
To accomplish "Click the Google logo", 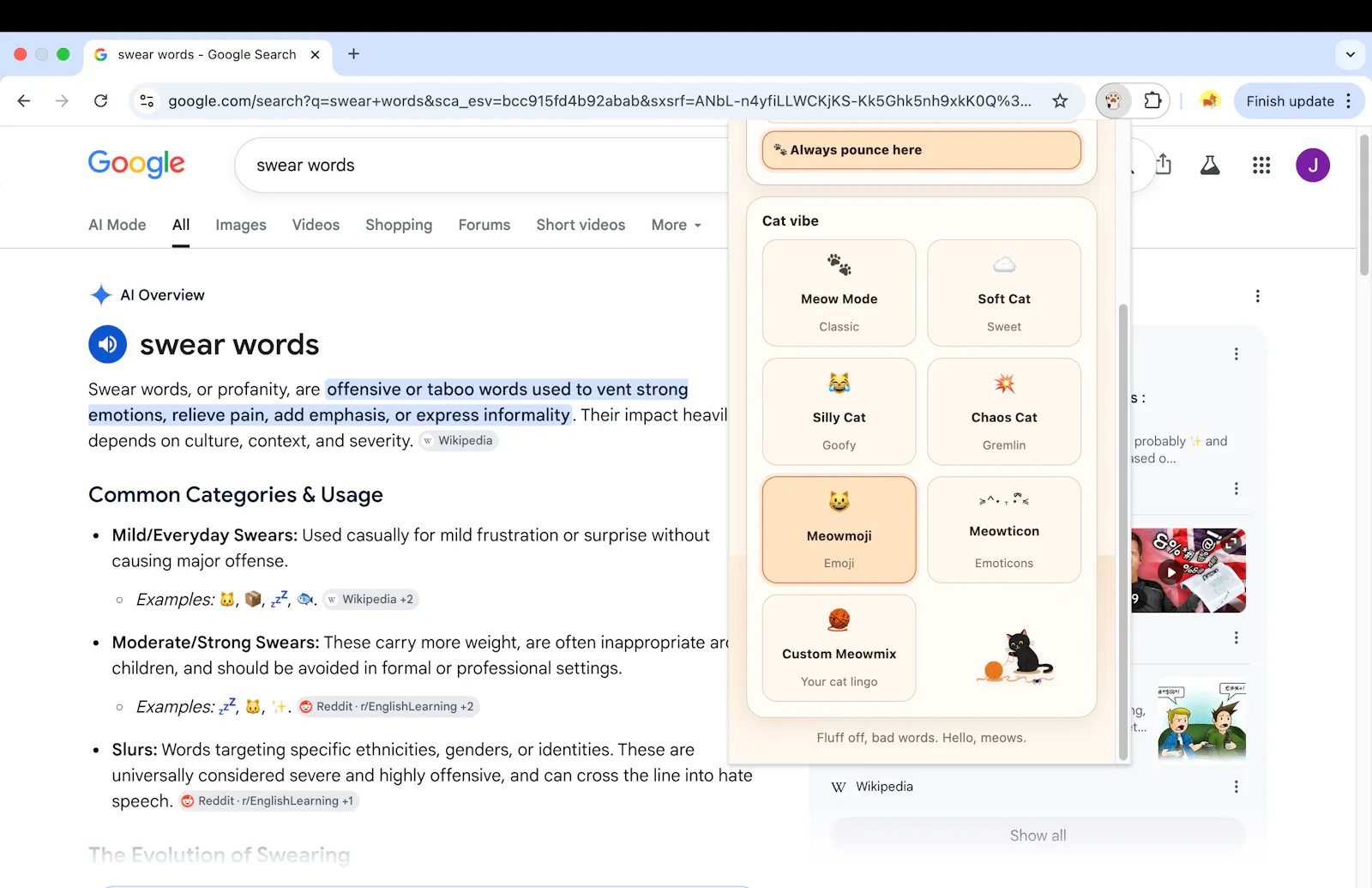I will pos(136,163).
